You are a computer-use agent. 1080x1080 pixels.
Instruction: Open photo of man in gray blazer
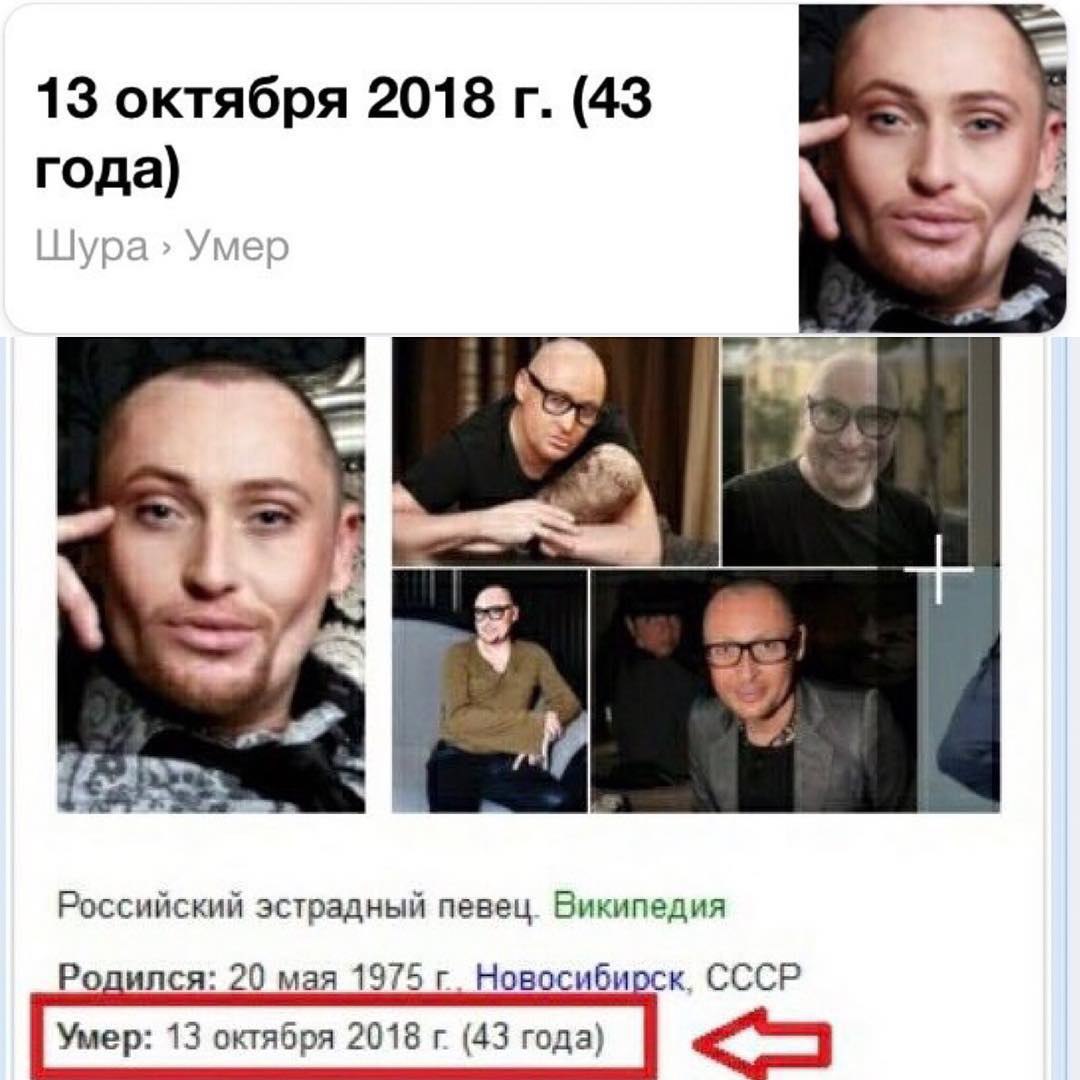(754, 691)
